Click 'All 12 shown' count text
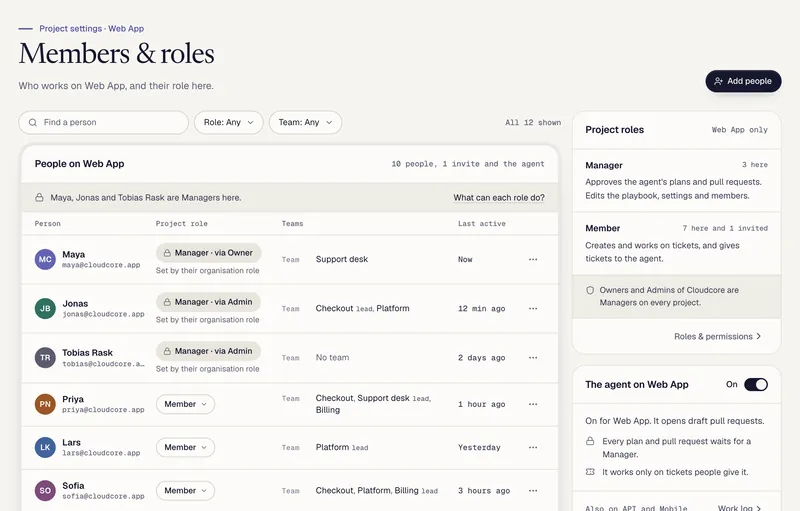800x511 pixels. [x=533, y=122]
